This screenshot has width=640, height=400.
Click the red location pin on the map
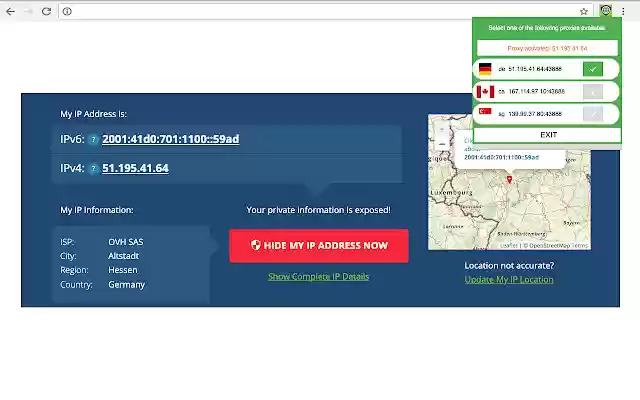(509, 179)
